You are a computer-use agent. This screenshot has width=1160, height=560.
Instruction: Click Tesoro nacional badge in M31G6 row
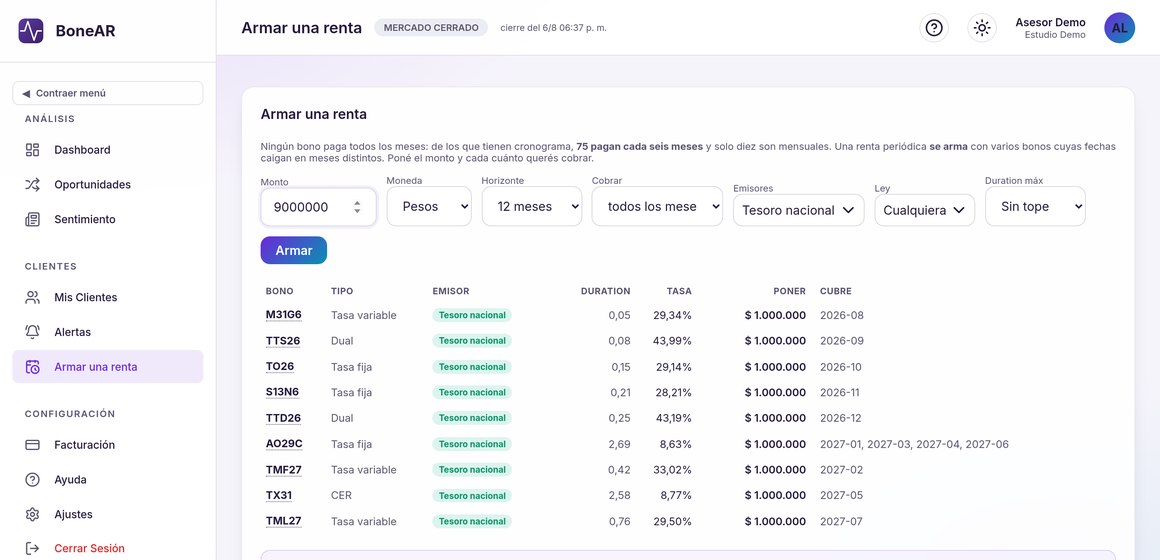[472, 315]
